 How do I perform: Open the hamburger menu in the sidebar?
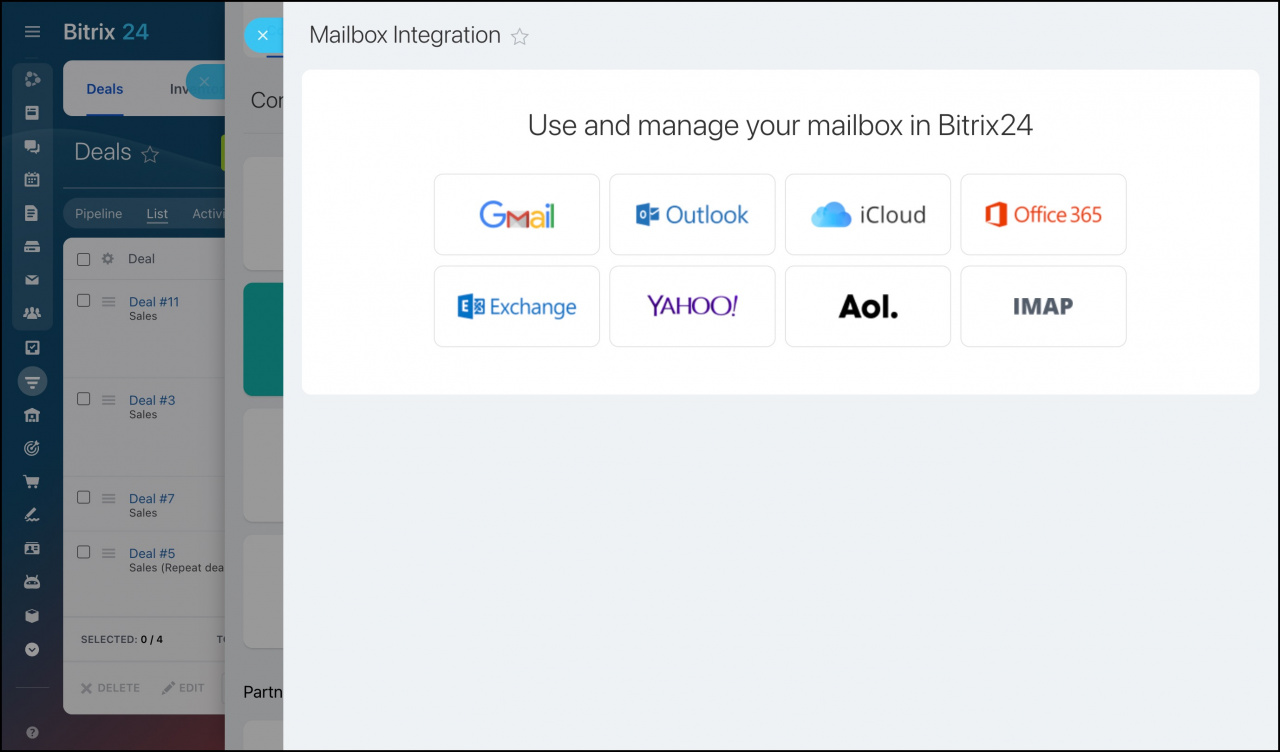[x=32, y=32]
